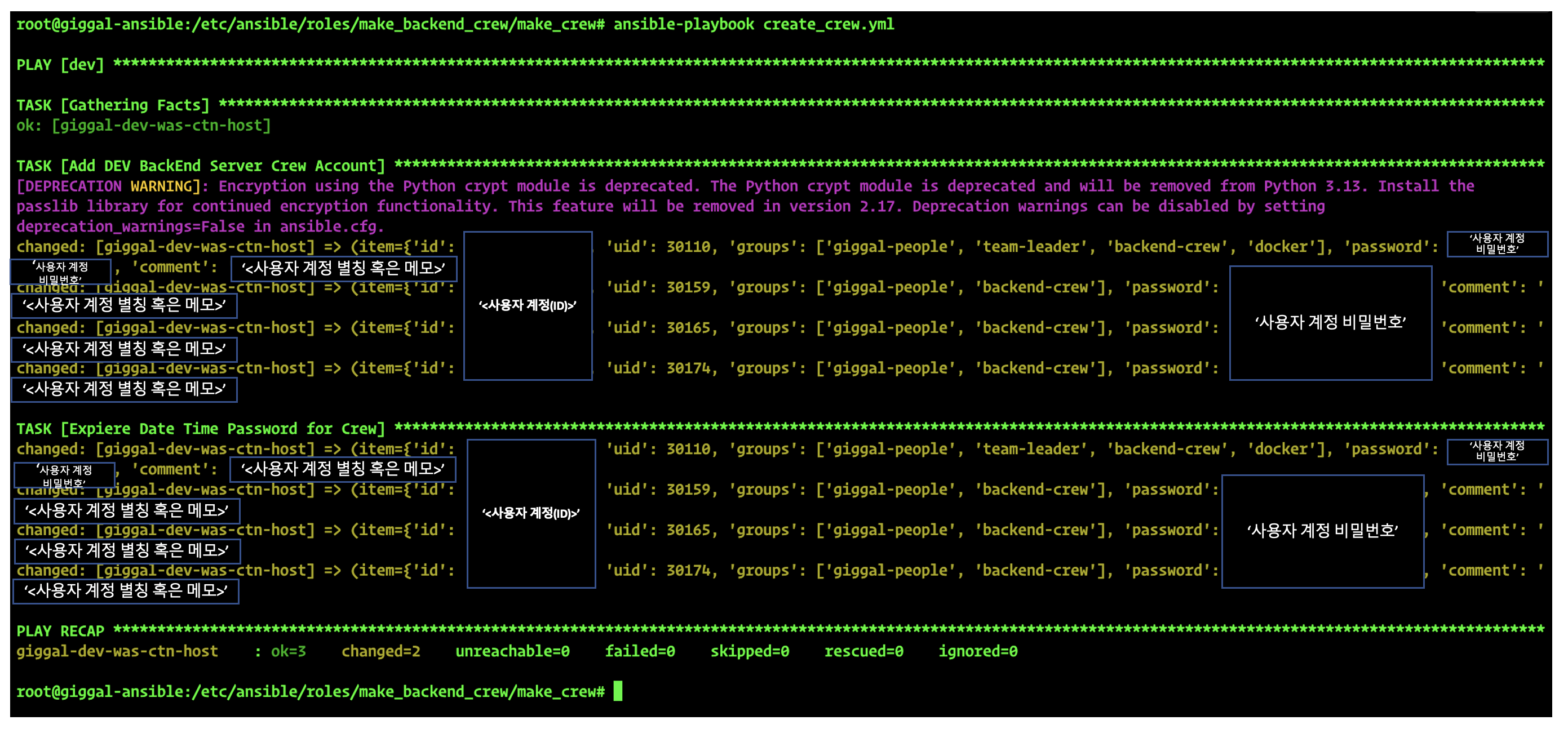The height and width of the screenshot is (729, 1568).
Task: Click TASK [Add DEV BackEnd Server Crew Account]
Action: click(x=201, y=166)
